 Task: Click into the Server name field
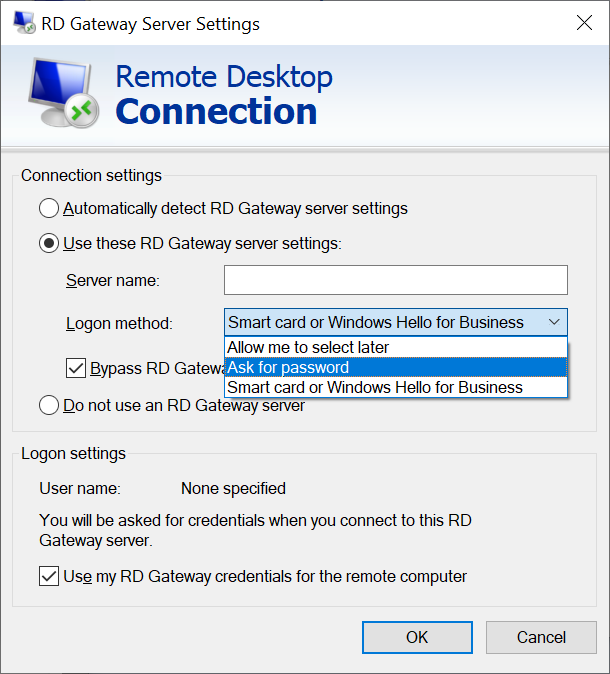[395, 280]
